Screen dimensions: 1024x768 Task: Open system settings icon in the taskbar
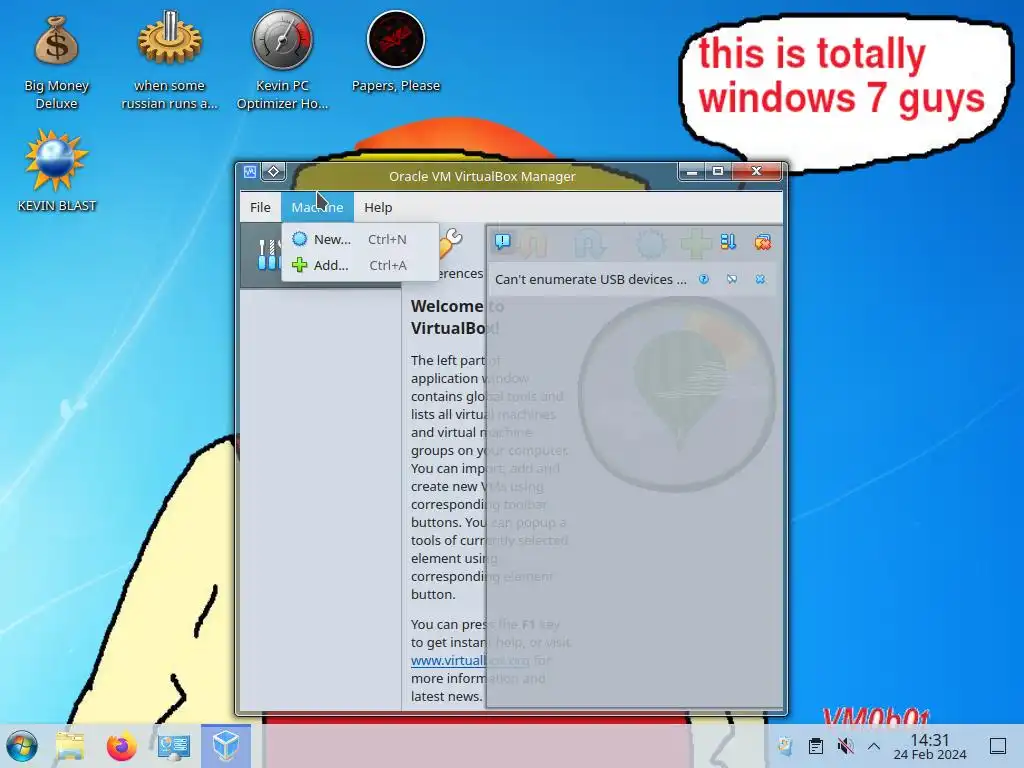174,746
